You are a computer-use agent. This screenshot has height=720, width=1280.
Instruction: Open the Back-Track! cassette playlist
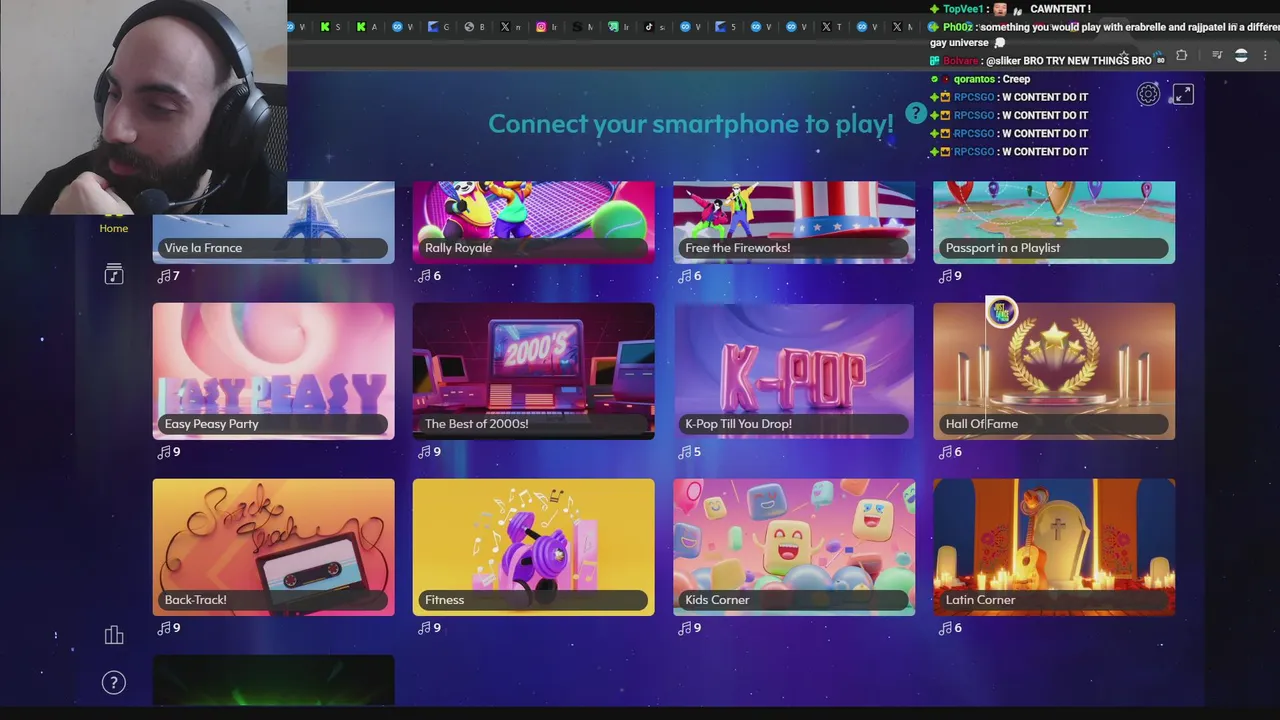pyautogui.click(x=273, y=547)
